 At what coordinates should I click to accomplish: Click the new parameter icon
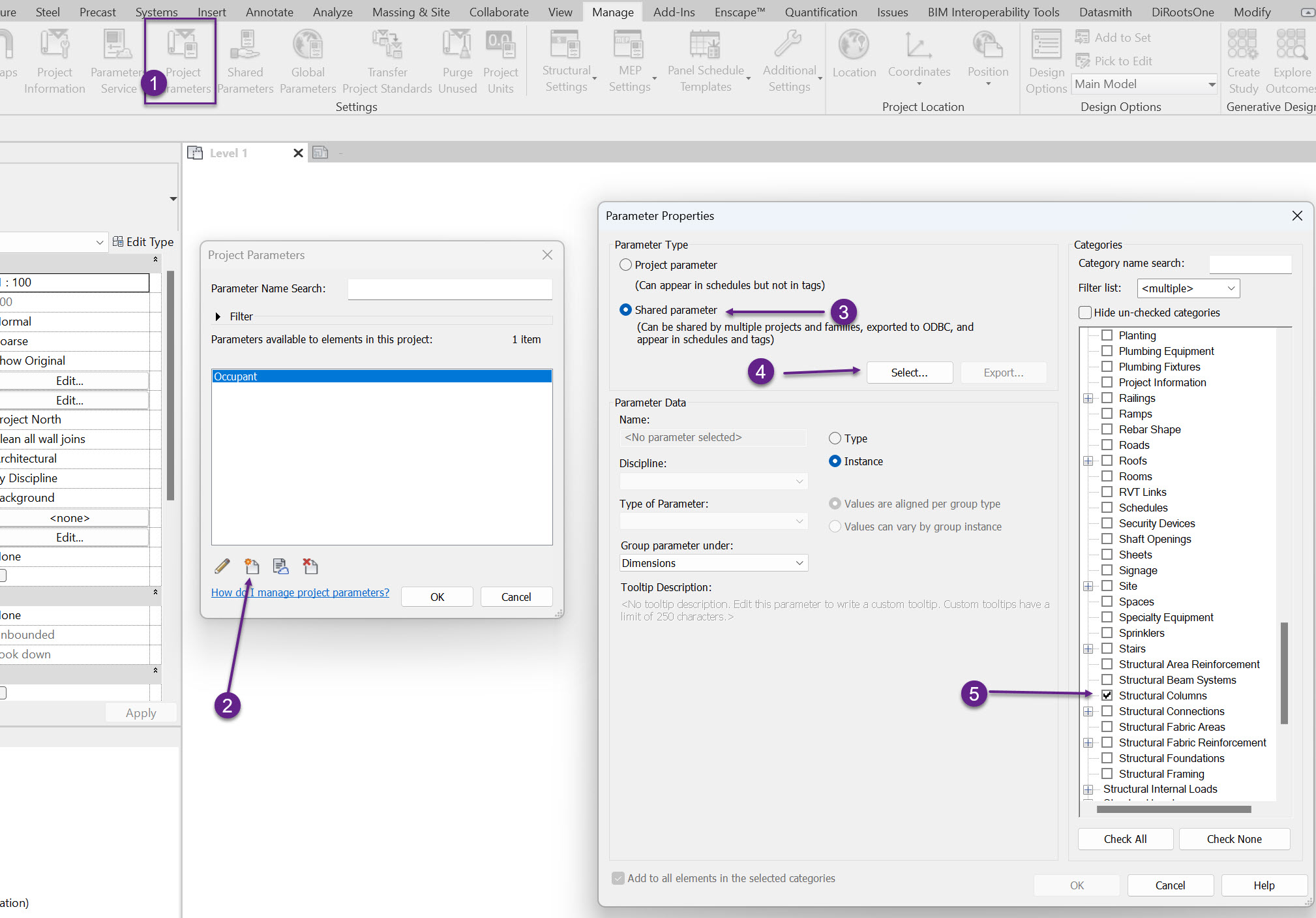tap(252, 566)
